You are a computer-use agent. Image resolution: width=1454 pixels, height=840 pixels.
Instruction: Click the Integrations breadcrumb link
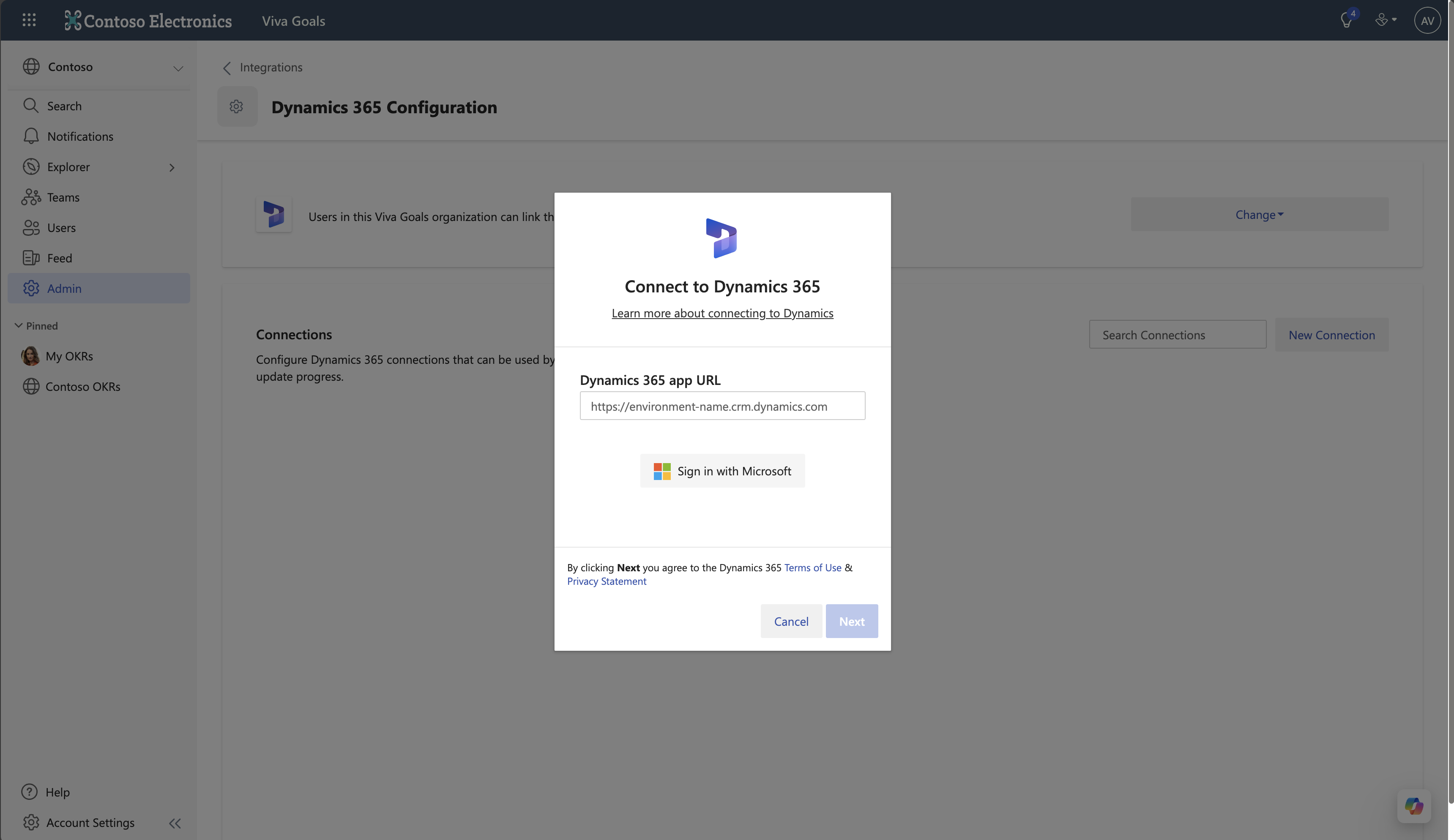pos(271,68)
